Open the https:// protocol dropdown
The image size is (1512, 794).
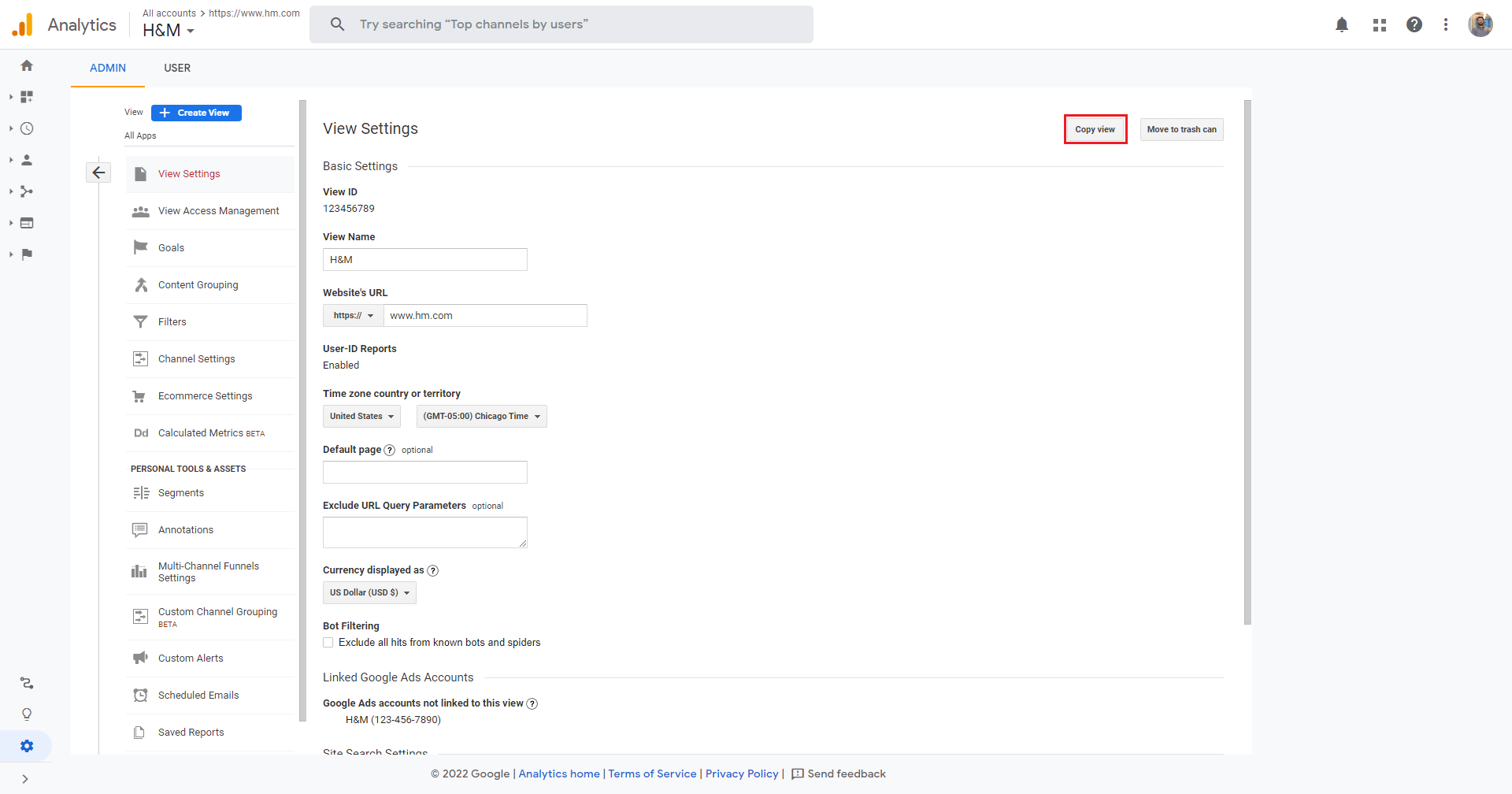[x=353, y=315]
